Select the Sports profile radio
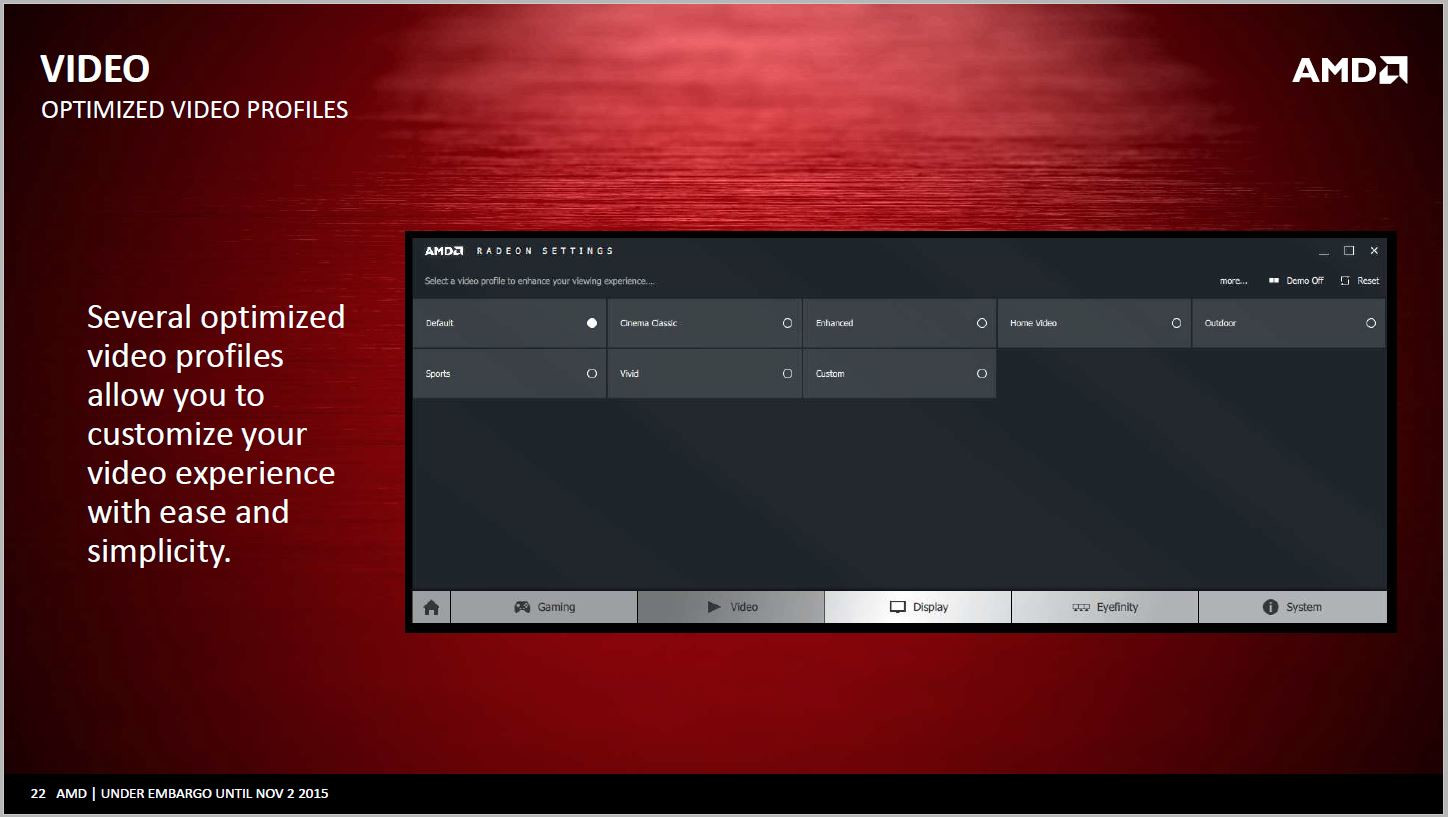 click(592, 373)
